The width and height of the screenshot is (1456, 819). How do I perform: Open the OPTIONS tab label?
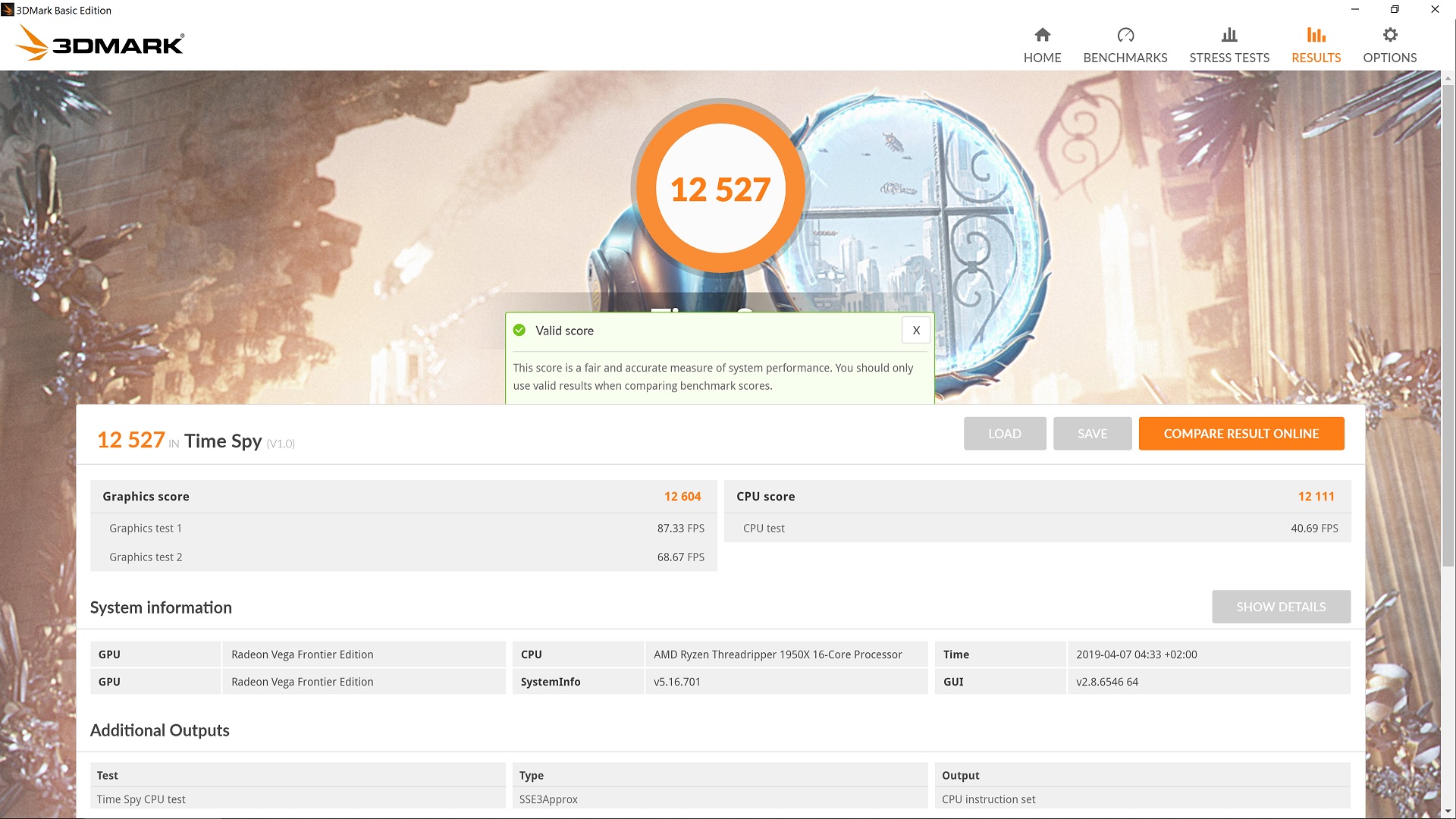(1390, 58)
